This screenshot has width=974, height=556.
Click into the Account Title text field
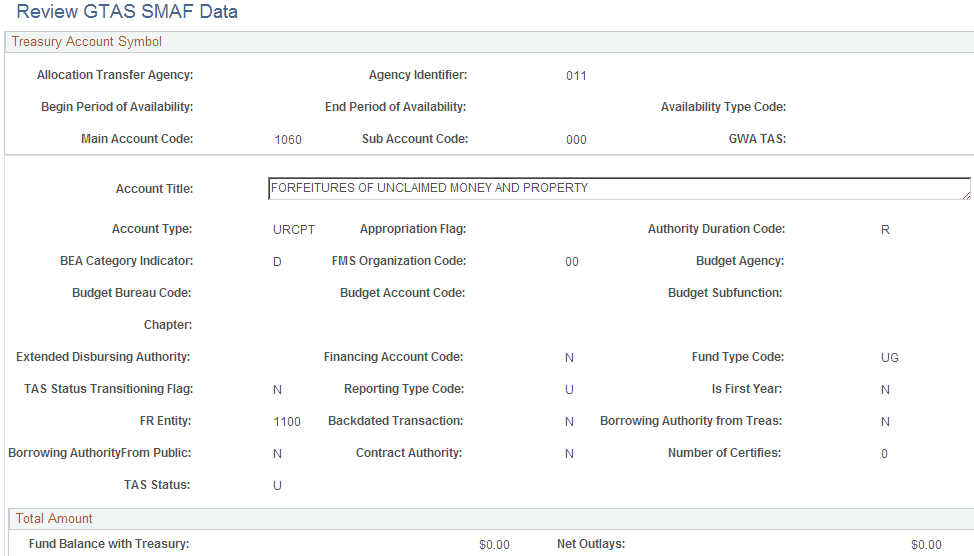click(x=619, y=189)
